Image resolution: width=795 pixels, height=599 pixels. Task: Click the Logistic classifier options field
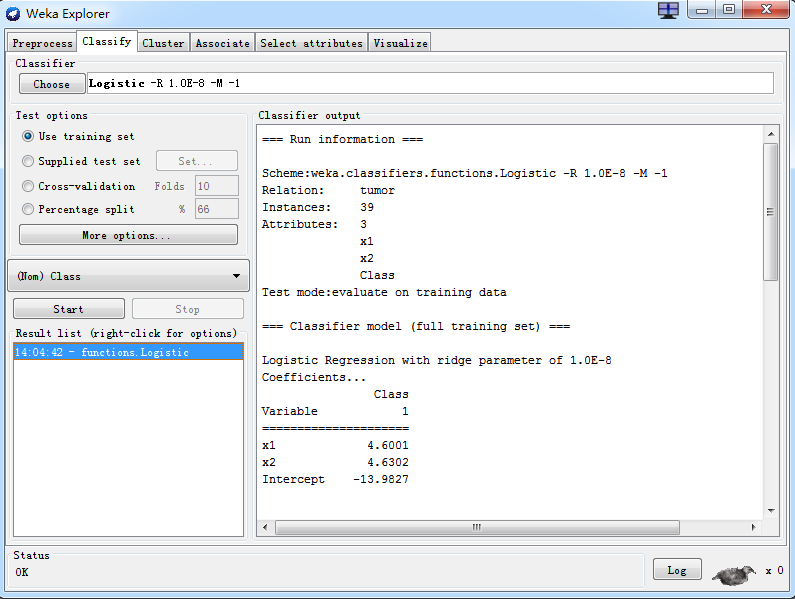click(x=430, y=83)
